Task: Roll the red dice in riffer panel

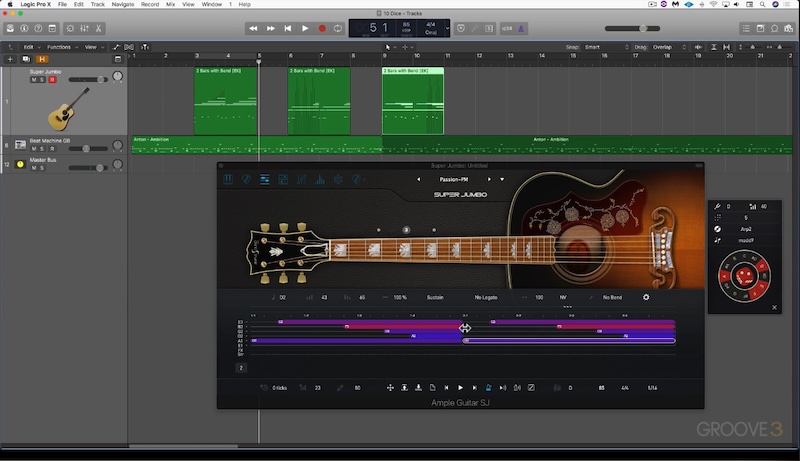Action: [x=744, y=276]
